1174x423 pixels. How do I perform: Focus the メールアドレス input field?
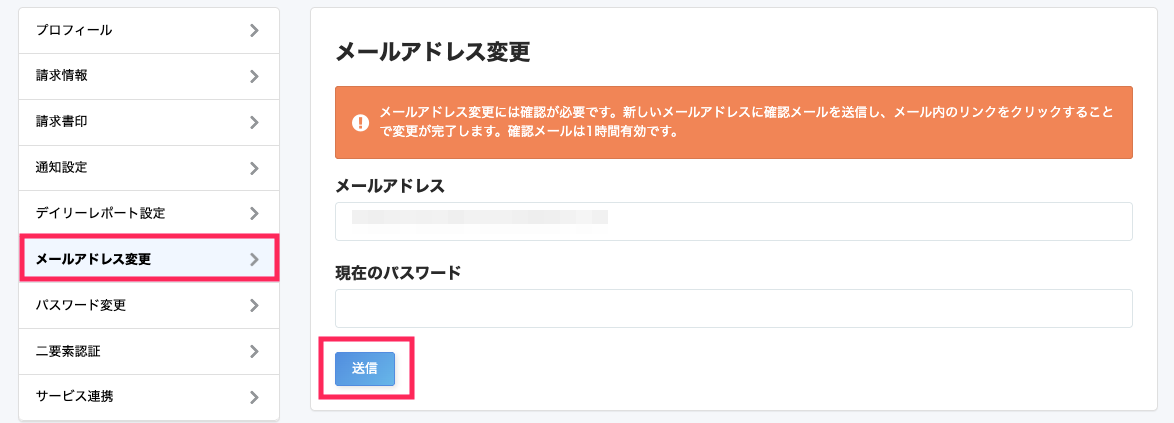click(x=734, y=221)
